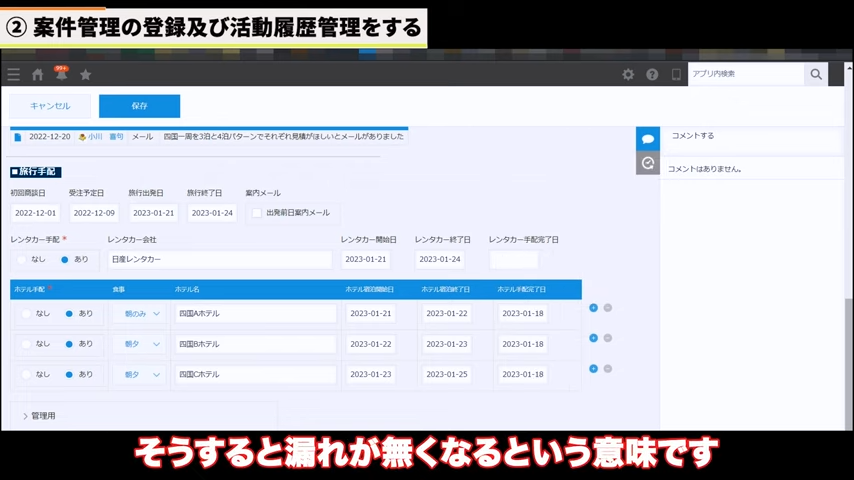
Task: Open the 朝のみ meal dropdown
Action: click(139, 314)
